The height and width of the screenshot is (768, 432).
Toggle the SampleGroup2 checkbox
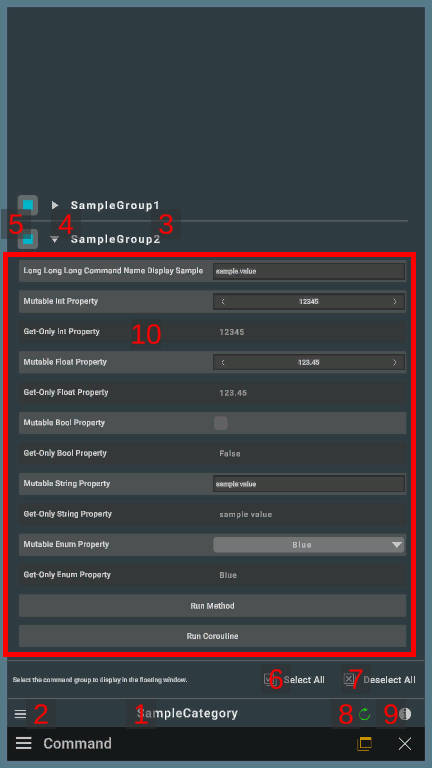(28, 239)
